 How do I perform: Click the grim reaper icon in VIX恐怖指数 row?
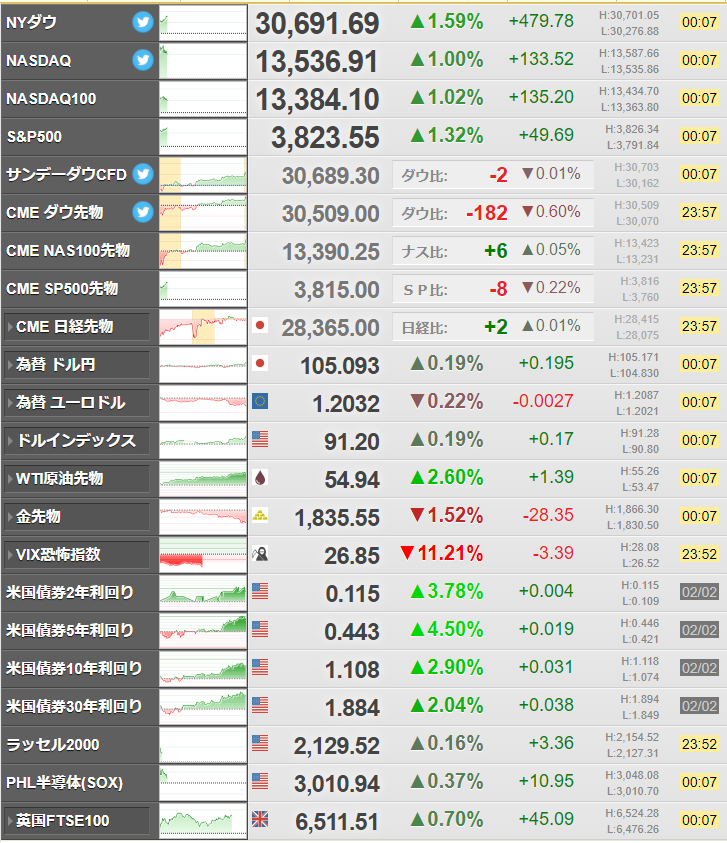click(x=260, y=554)
